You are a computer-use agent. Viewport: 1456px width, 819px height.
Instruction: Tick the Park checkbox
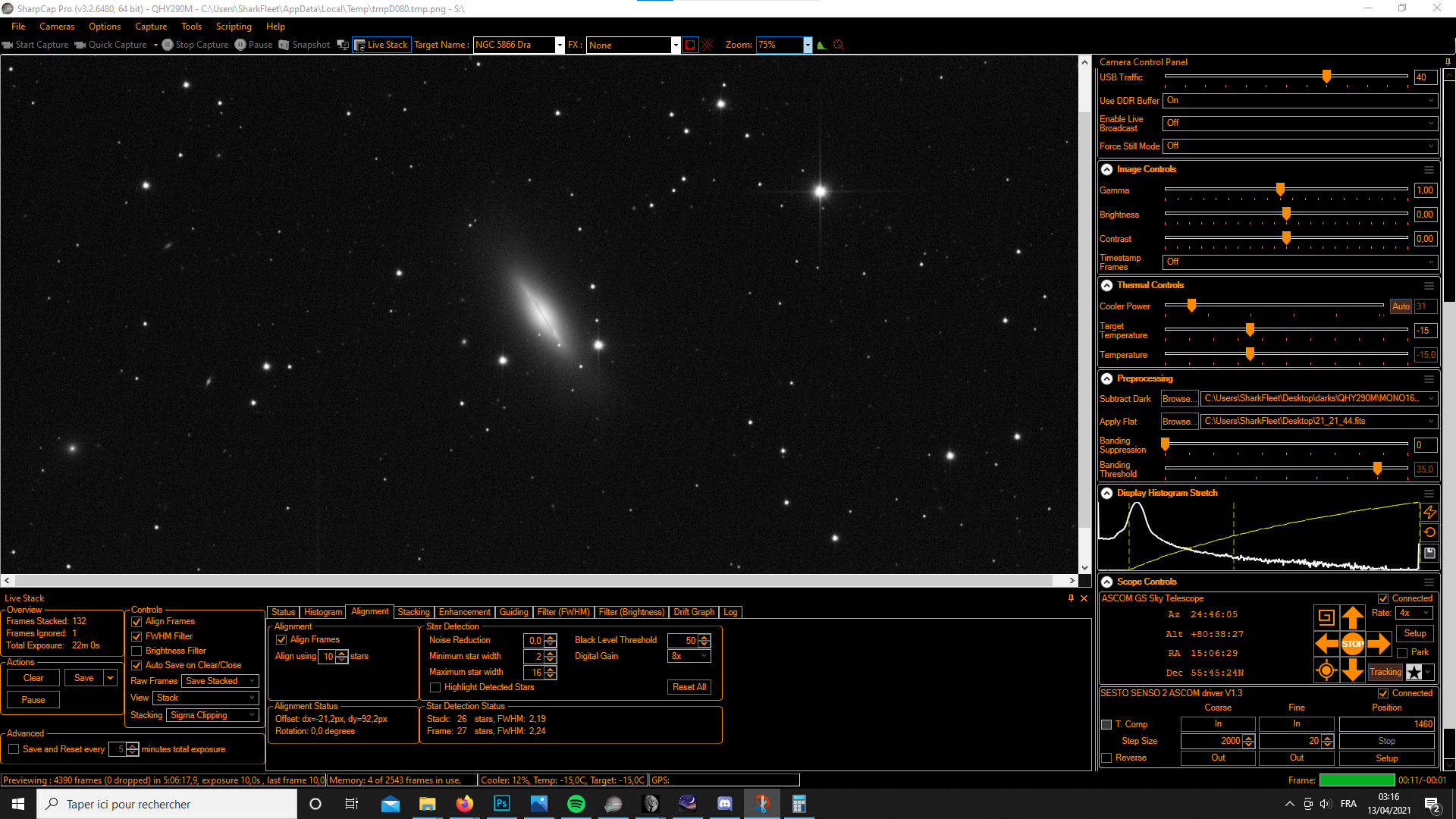point(1402,653)
